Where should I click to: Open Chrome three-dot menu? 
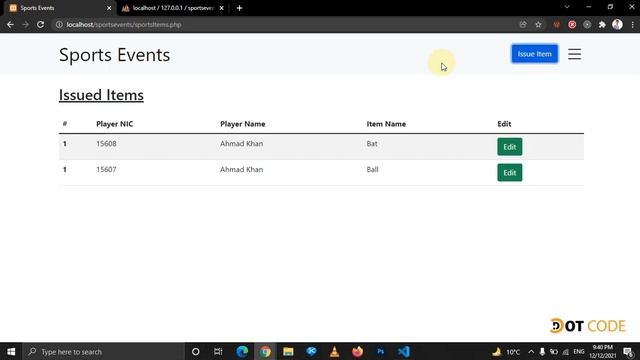coord(633,24)
